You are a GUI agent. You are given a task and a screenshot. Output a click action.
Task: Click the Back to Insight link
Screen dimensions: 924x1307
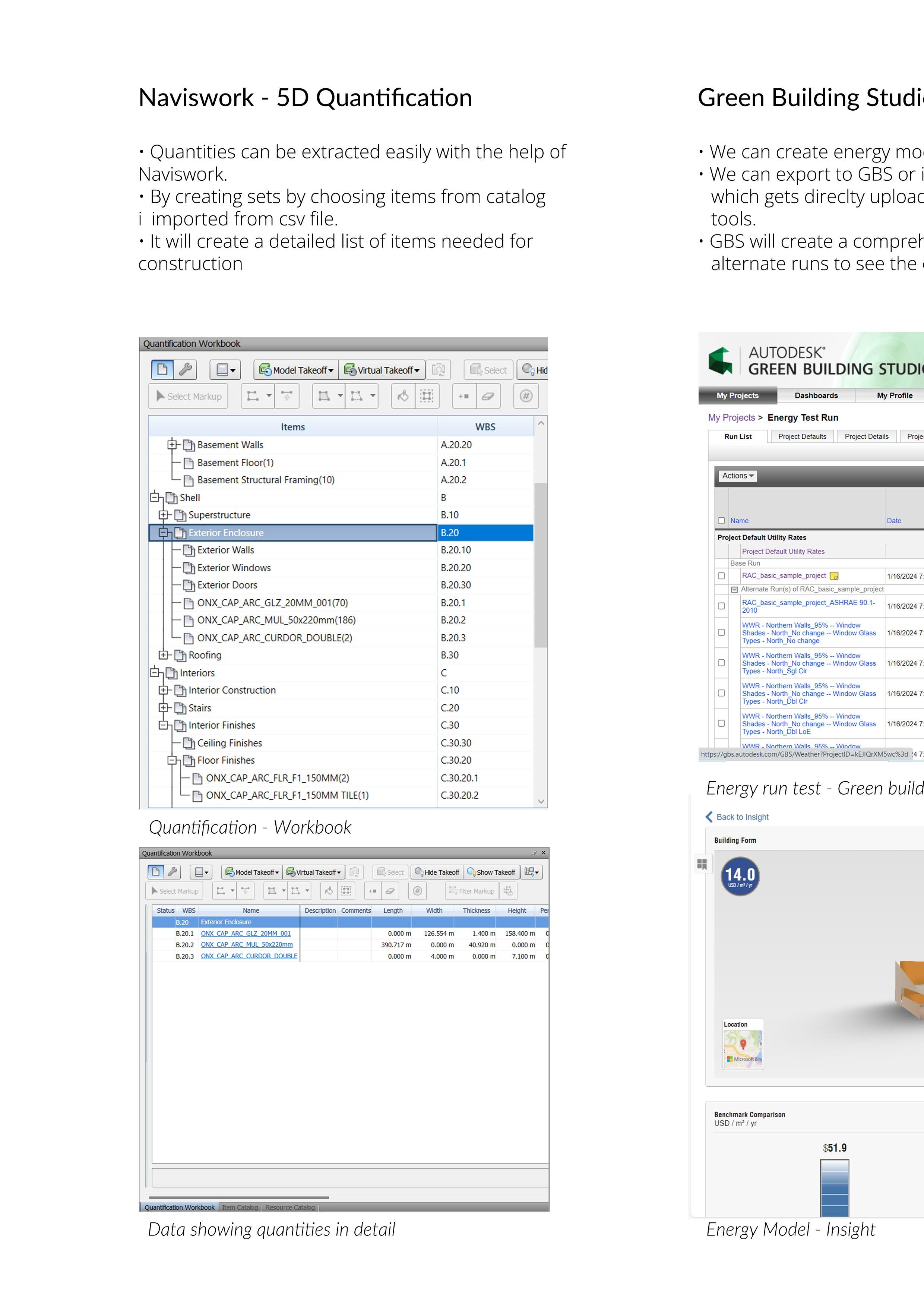tap(742, 817)
